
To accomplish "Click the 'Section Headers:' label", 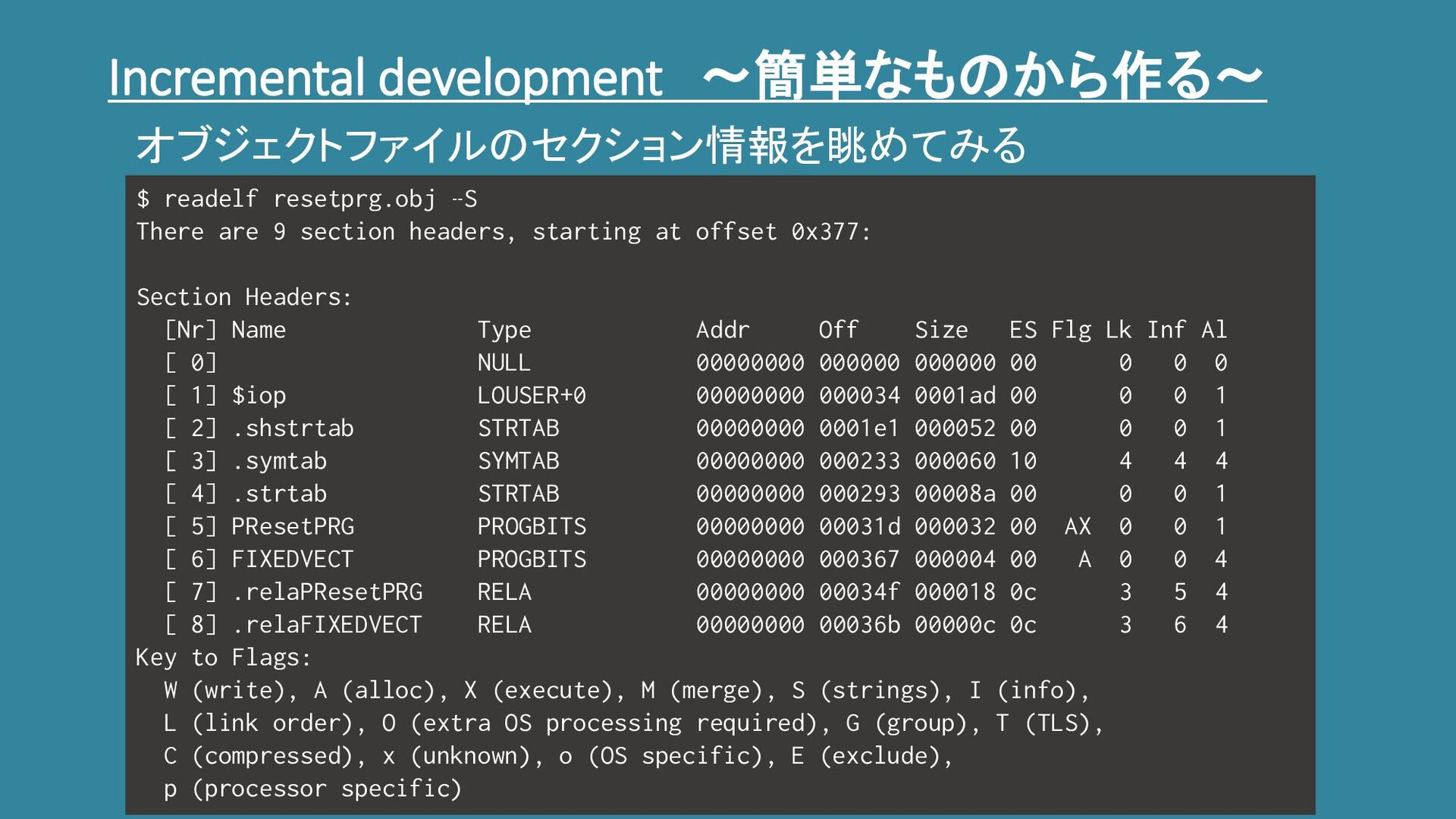I will 244,297.
